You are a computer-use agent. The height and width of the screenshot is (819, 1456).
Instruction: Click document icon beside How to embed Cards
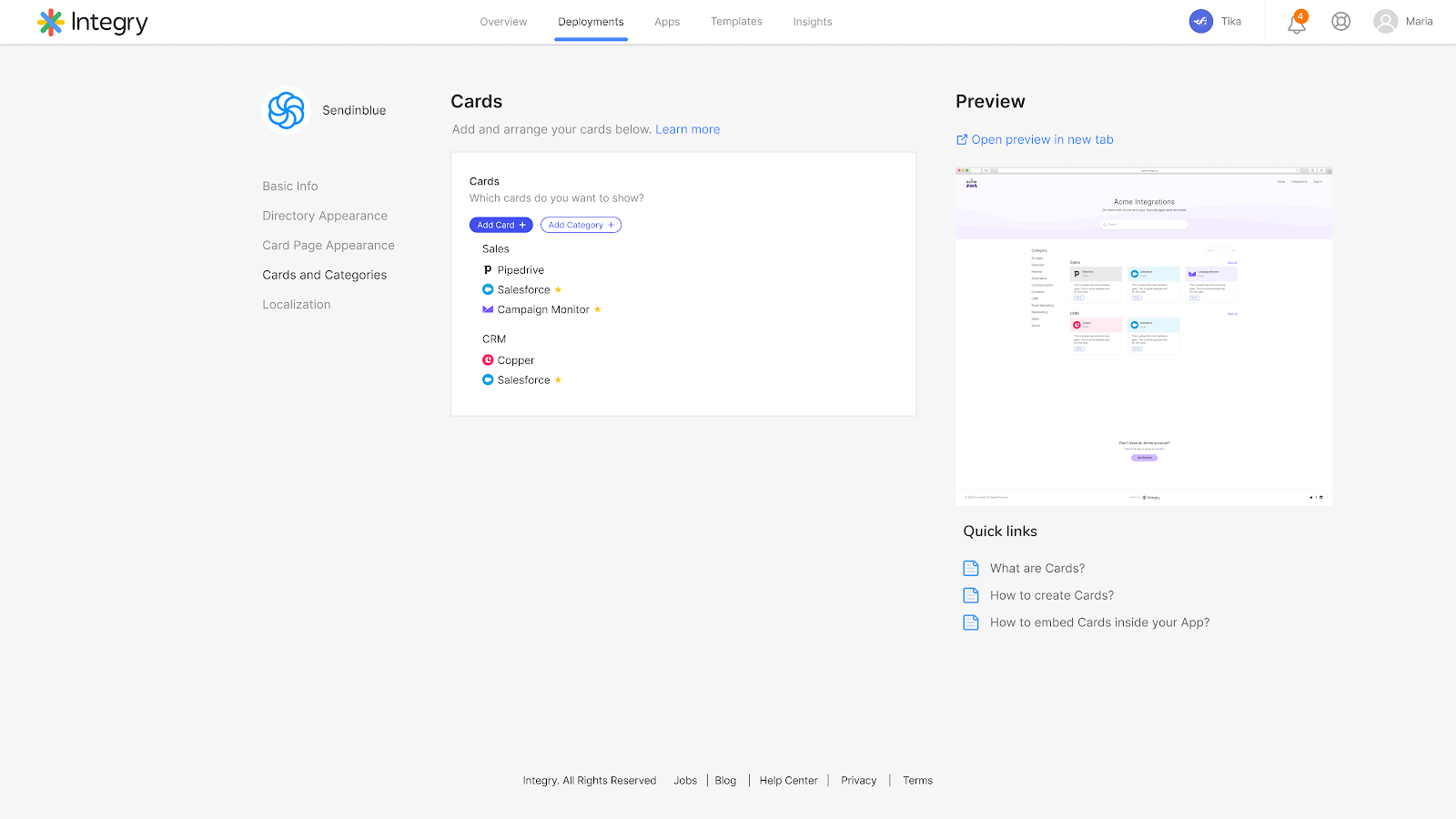pos(971,622)
